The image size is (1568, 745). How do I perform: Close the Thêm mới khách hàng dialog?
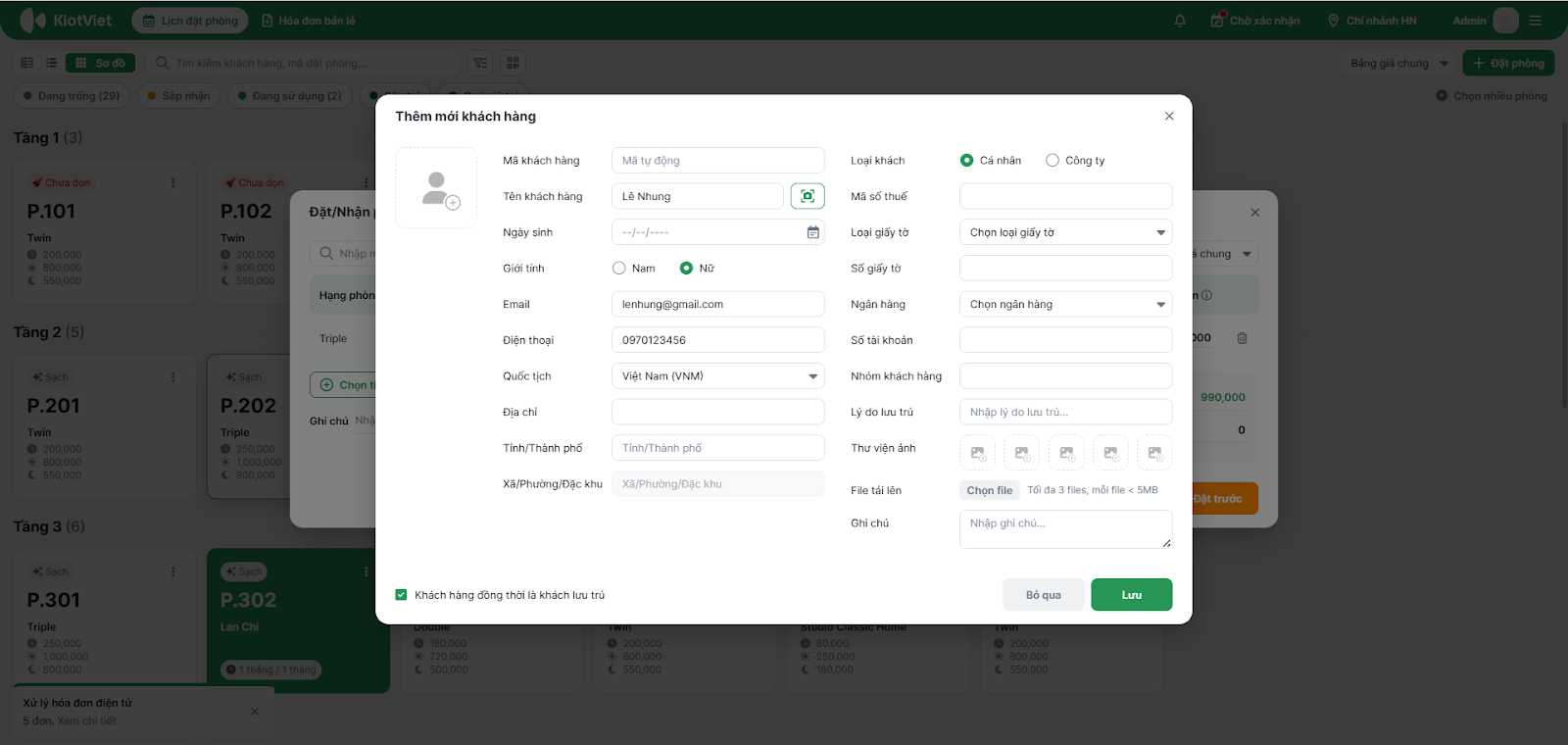(1169, 117)
